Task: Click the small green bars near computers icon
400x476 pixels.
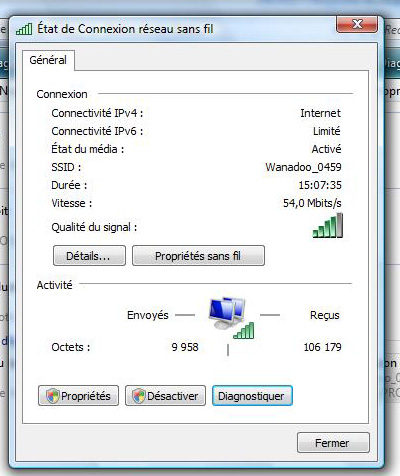Action: click(244, 331)
